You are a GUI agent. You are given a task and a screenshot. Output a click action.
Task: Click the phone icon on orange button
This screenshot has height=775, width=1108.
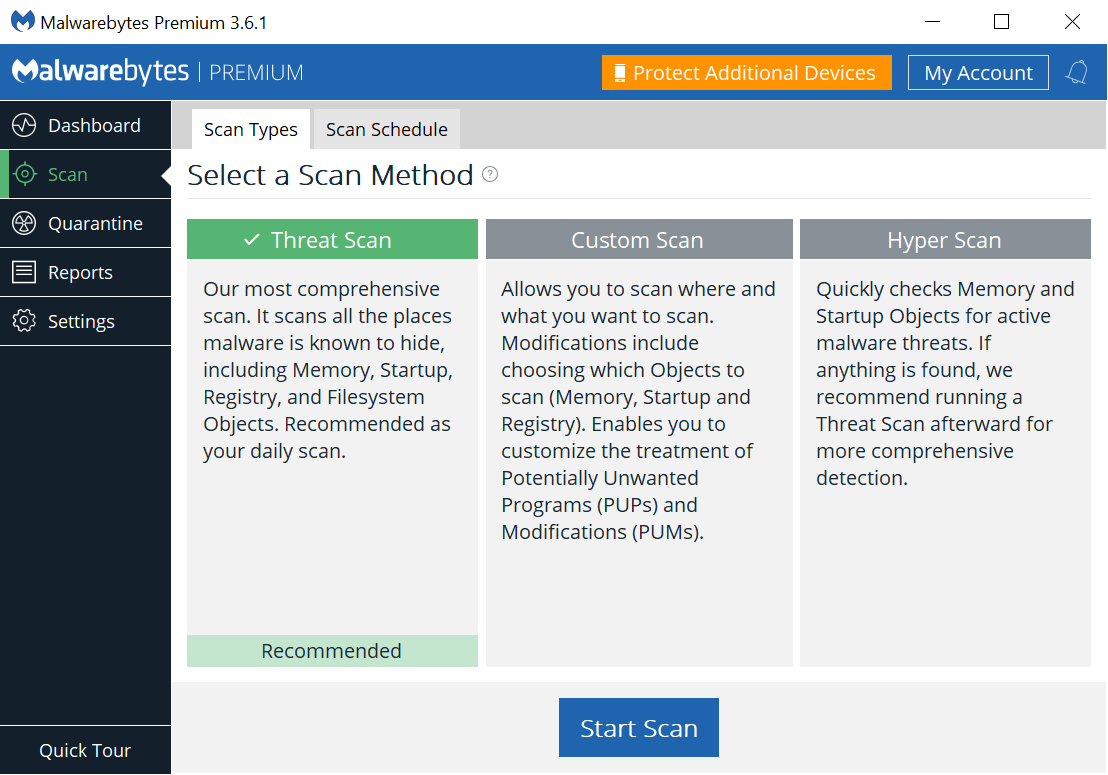[x=620, y=73]
